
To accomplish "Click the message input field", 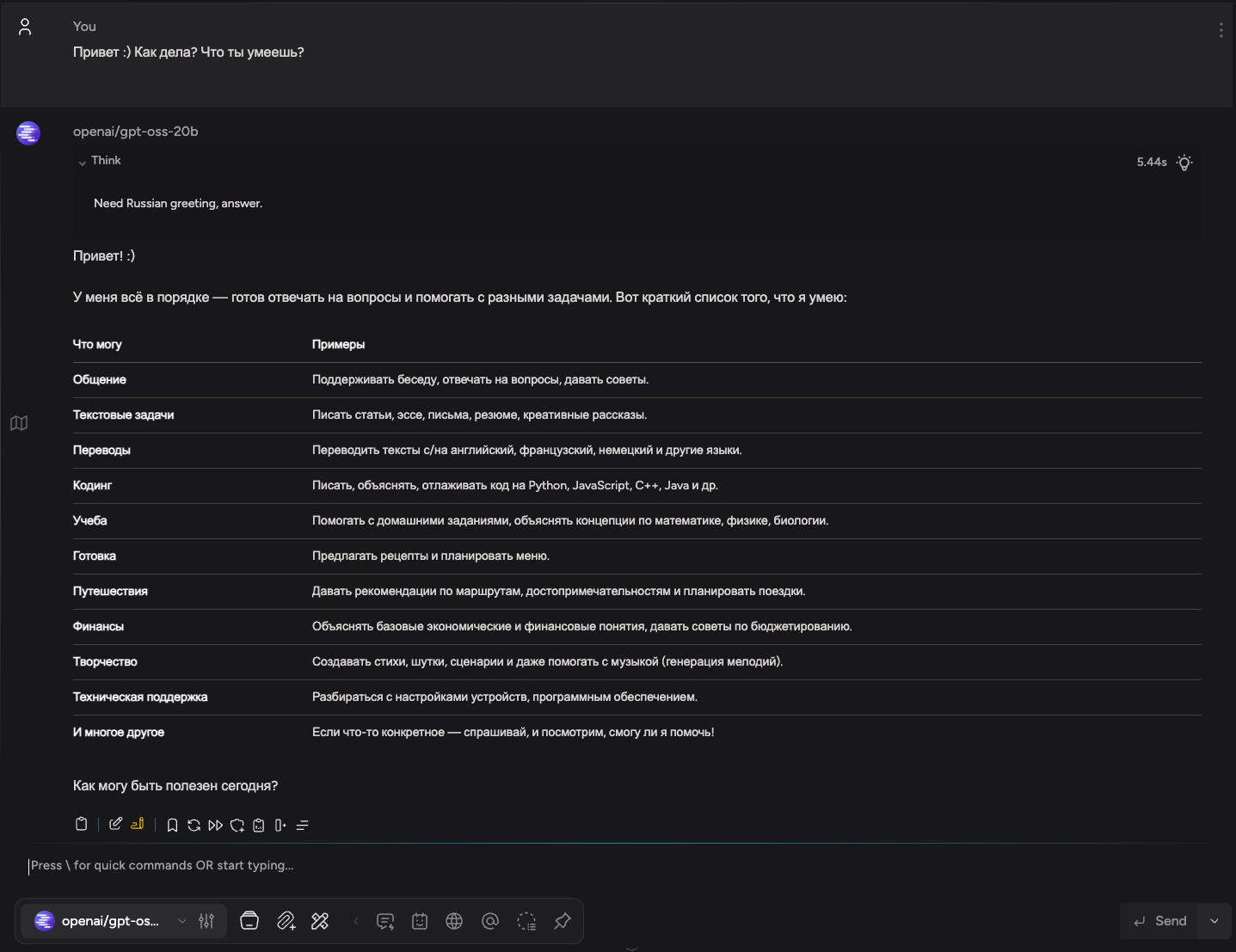I will (x=602, y=866).
